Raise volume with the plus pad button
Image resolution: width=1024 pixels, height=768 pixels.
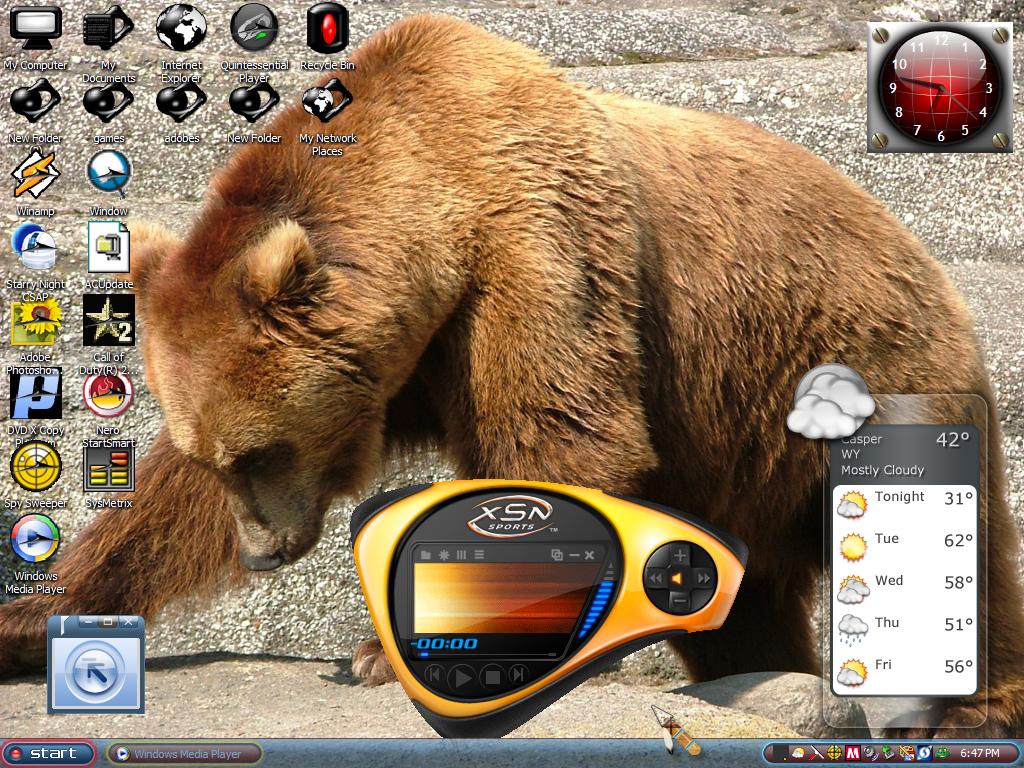680,555
